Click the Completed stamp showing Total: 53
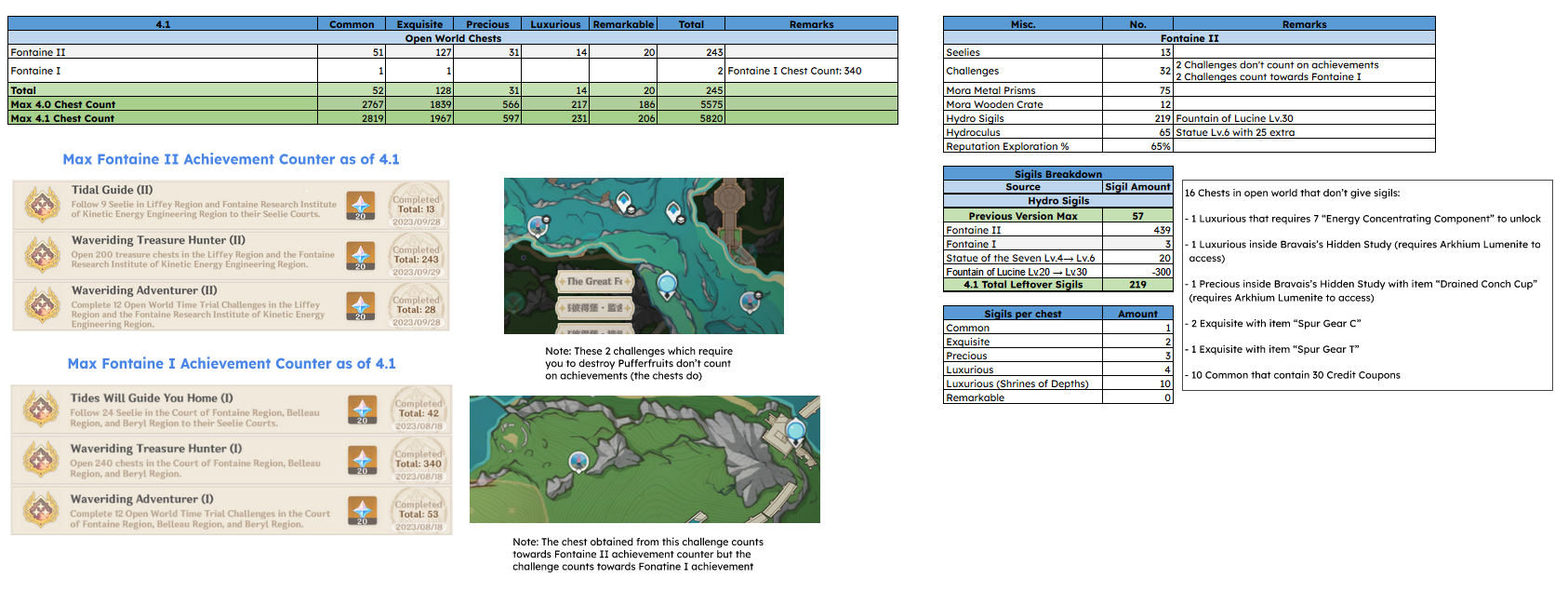 tap(419, 514)
